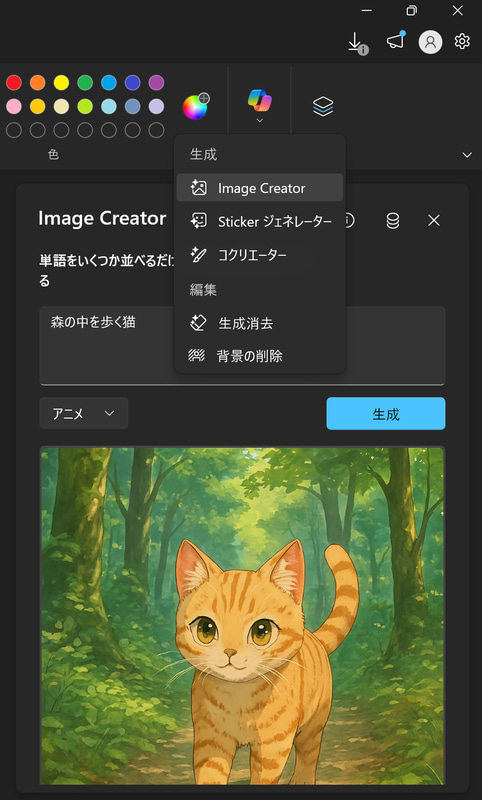
Task: Open the アニメ style dropdown
Action: point(84,413)
